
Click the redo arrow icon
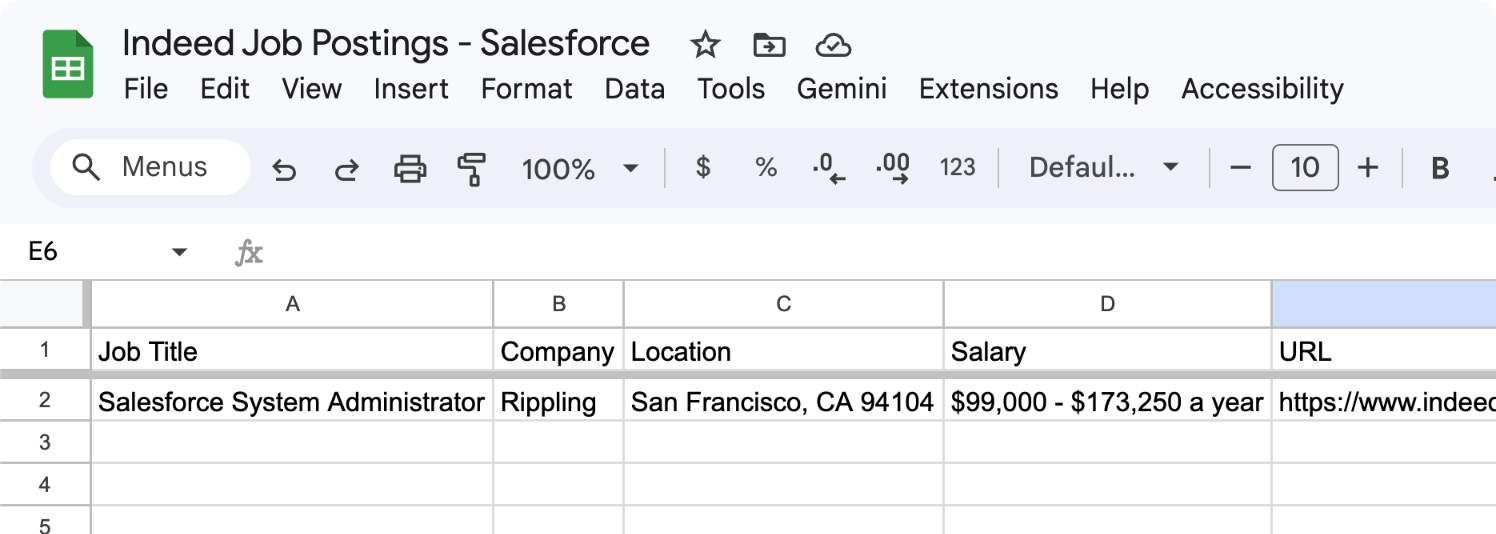click(346, 169)
